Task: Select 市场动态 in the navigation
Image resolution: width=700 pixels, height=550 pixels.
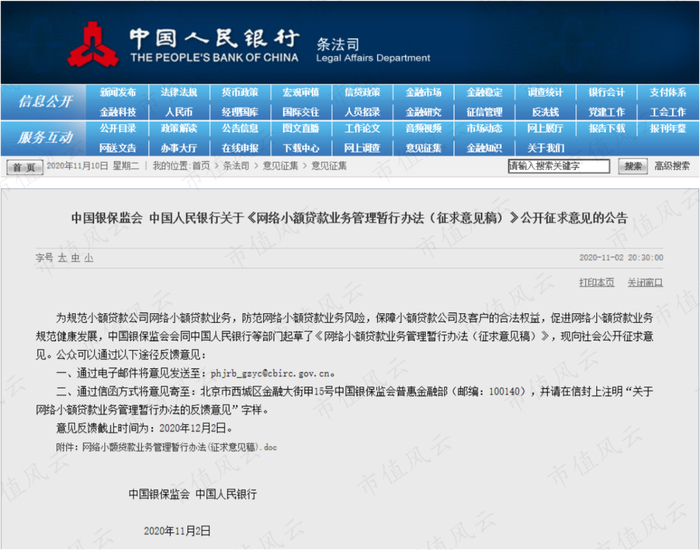Action: point(484,129)
